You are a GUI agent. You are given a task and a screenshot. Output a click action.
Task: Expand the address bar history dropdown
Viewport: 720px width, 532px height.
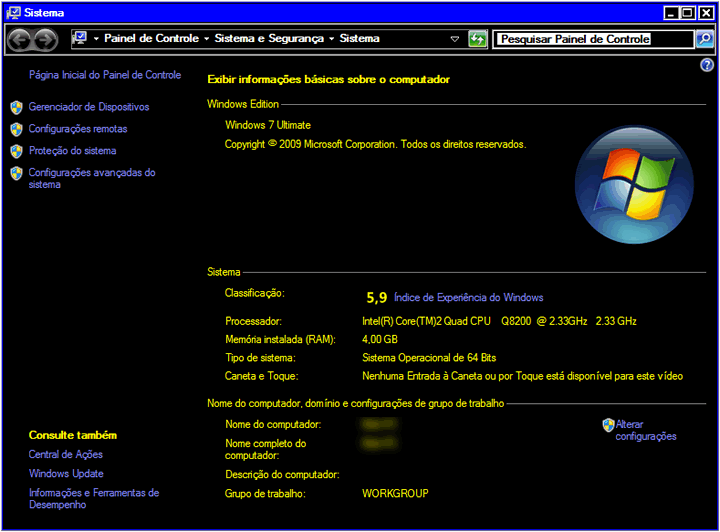pyautogui.click(x=455, y=39)
